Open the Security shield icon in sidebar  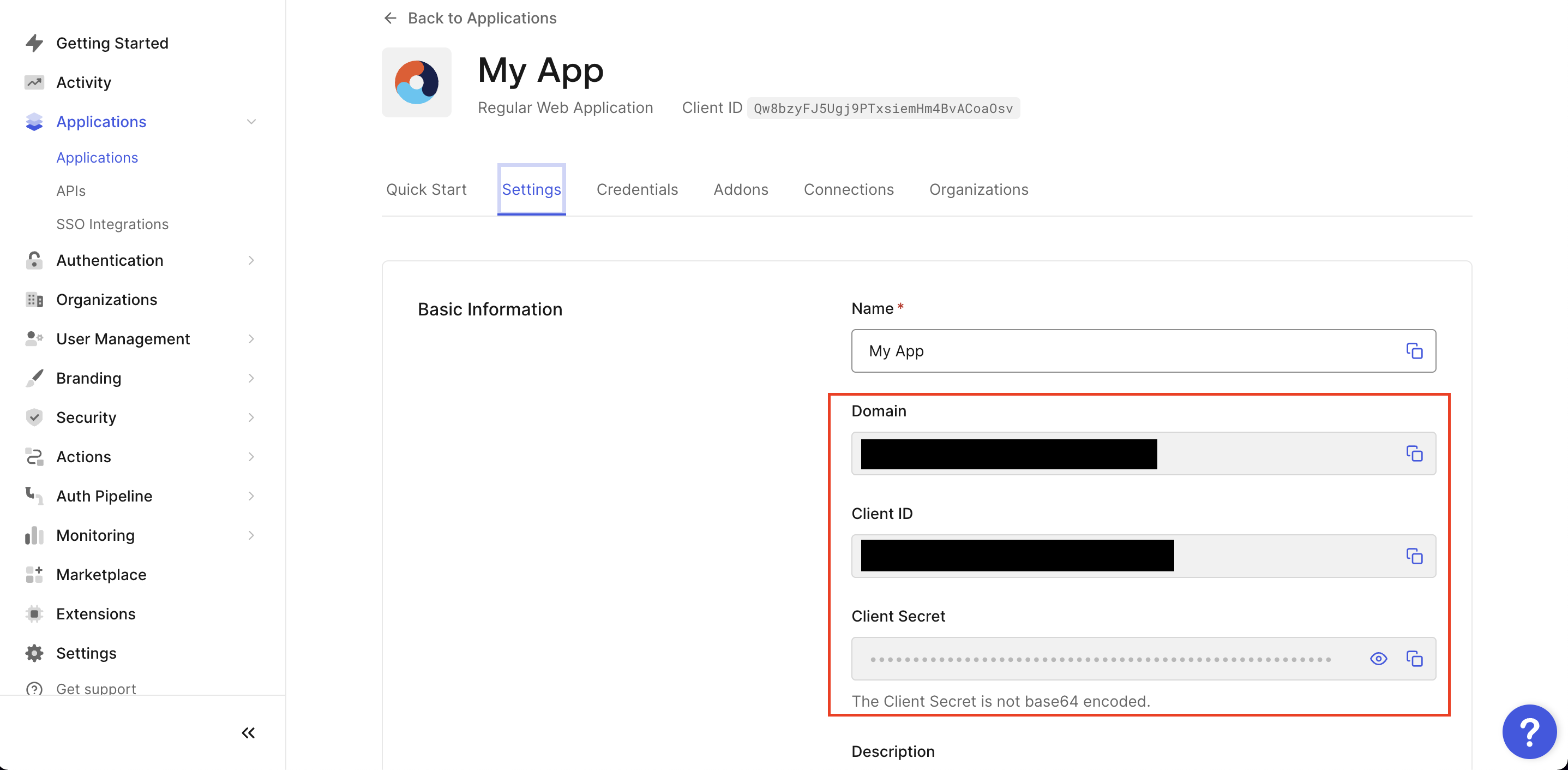[34, 417]
